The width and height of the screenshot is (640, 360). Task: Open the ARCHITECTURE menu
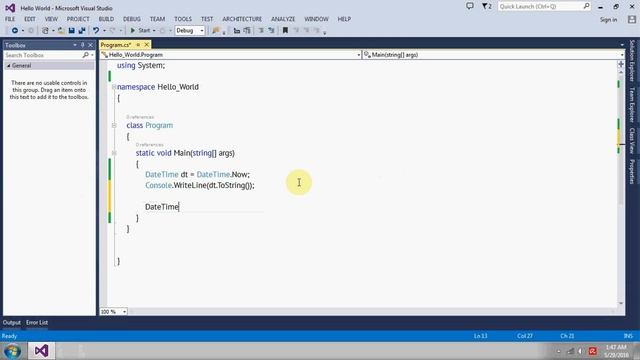click(x=242, y=19)
